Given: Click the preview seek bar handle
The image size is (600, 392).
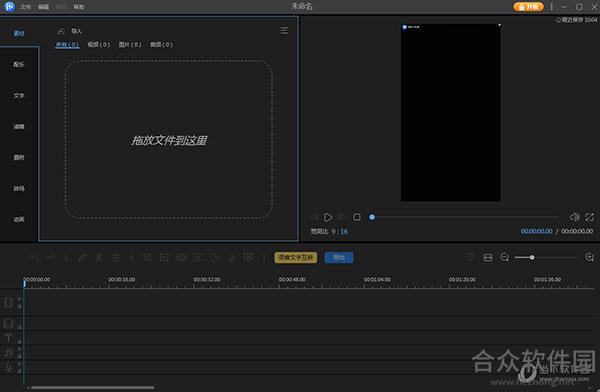Looking at the screenshot, I should 372,217.
